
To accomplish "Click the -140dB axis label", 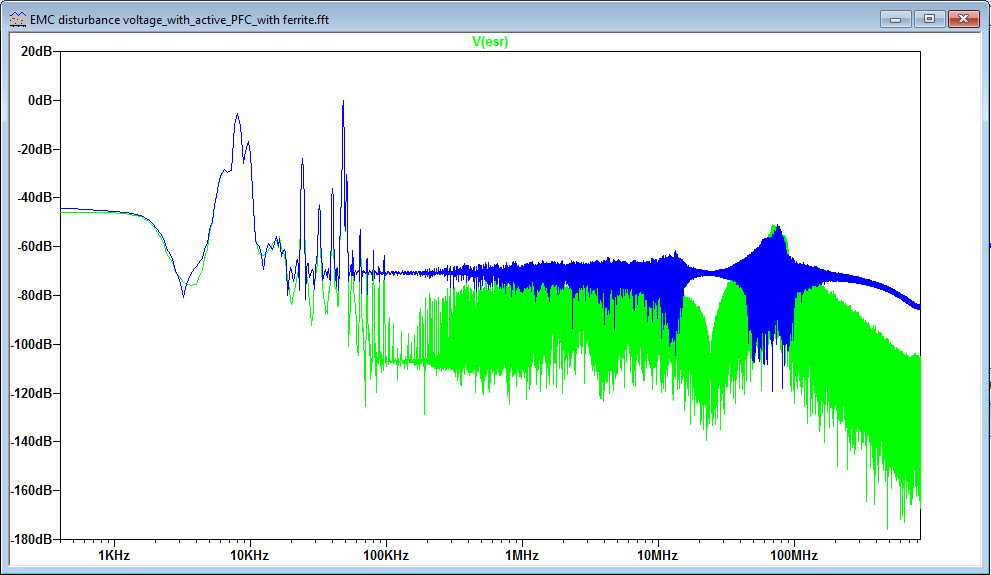I will (x=32, y=442).
